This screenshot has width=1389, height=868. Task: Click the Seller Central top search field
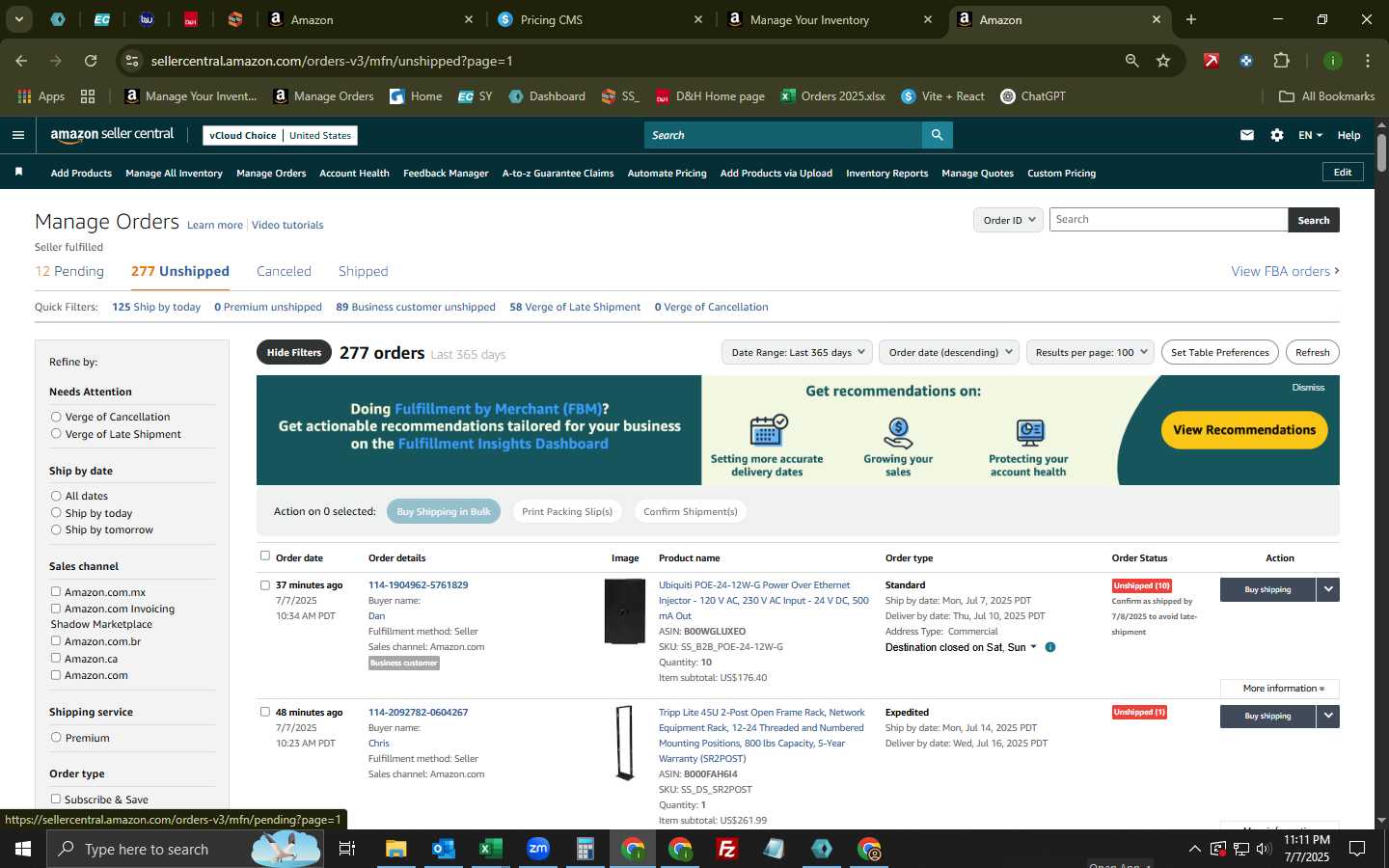click(x=783, y=135)
